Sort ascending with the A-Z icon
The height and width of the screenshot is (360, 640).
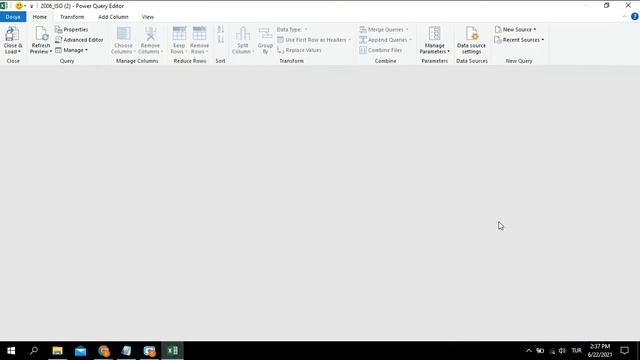point(221,29)
